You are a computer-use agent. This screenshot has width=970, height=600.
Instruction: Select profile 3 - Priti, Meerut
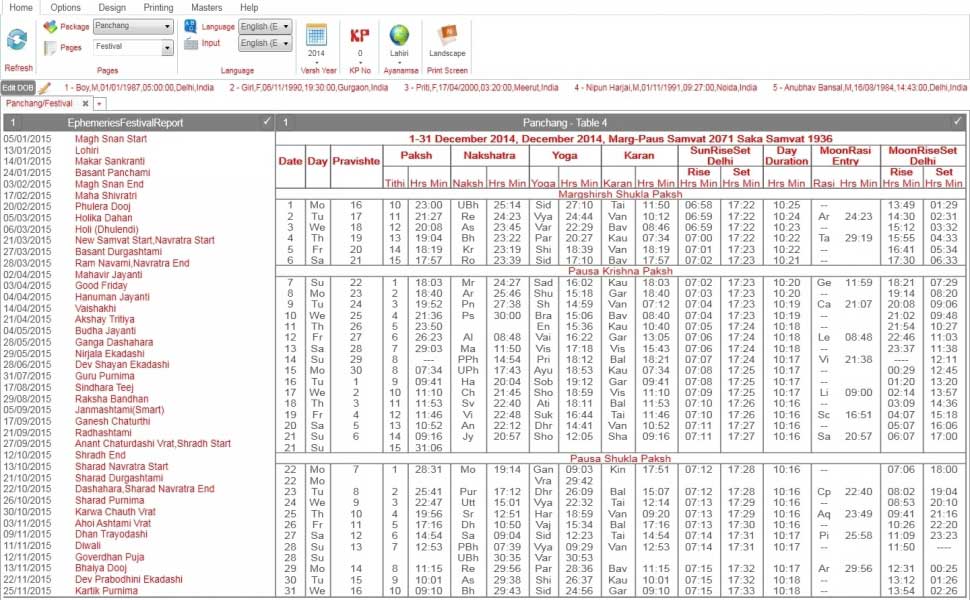(x=481, y=88)
